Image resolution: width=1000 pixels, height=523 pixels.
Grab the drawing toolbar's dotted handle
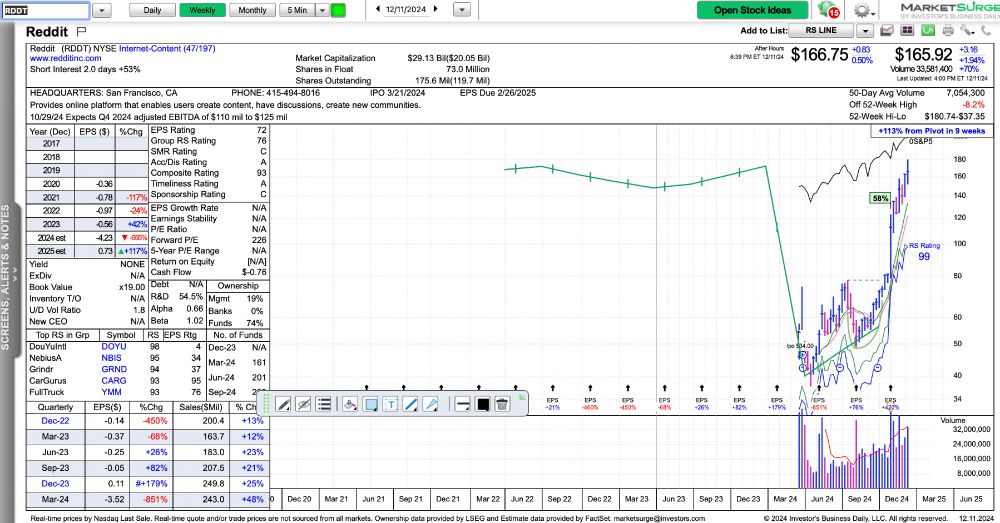267,404
